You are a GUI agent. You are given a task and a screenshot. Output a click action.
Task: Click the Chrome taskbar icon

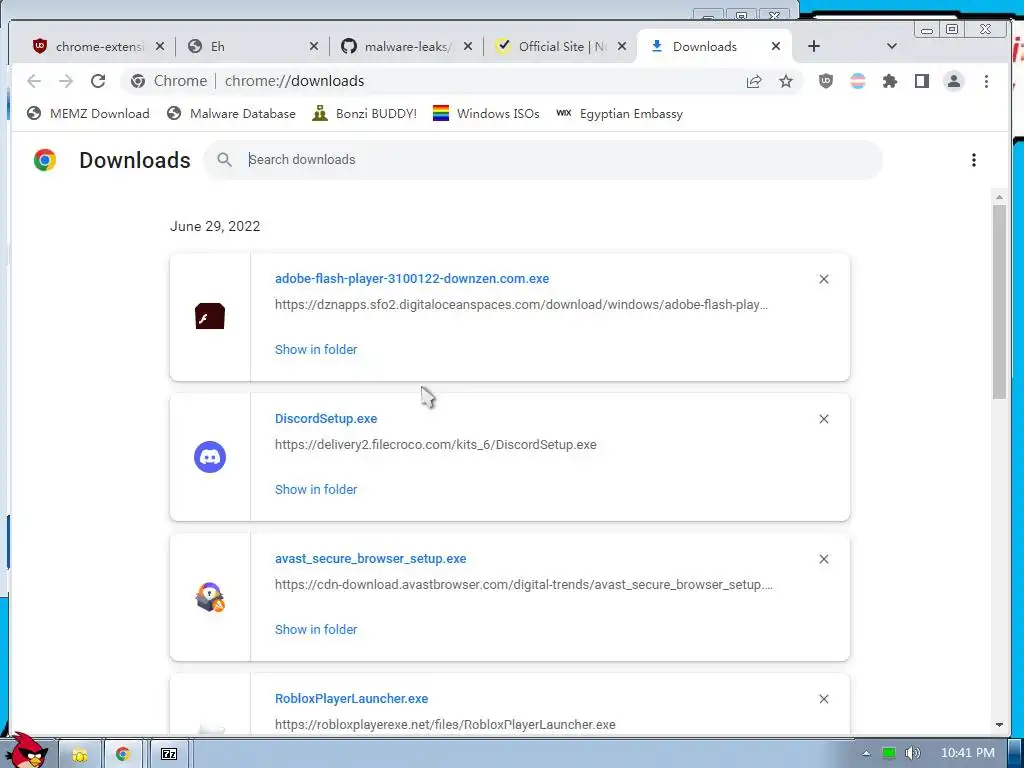[x=123, y=755]
